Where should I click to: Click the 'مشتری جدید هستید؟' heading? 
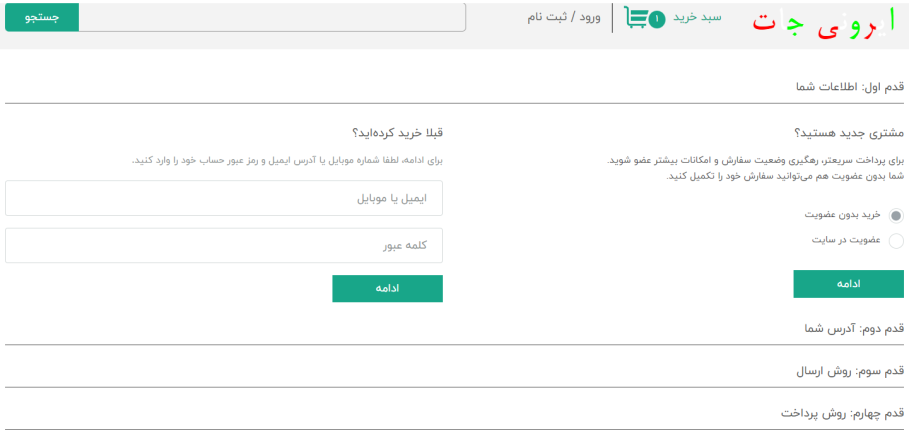pos(849,133)
